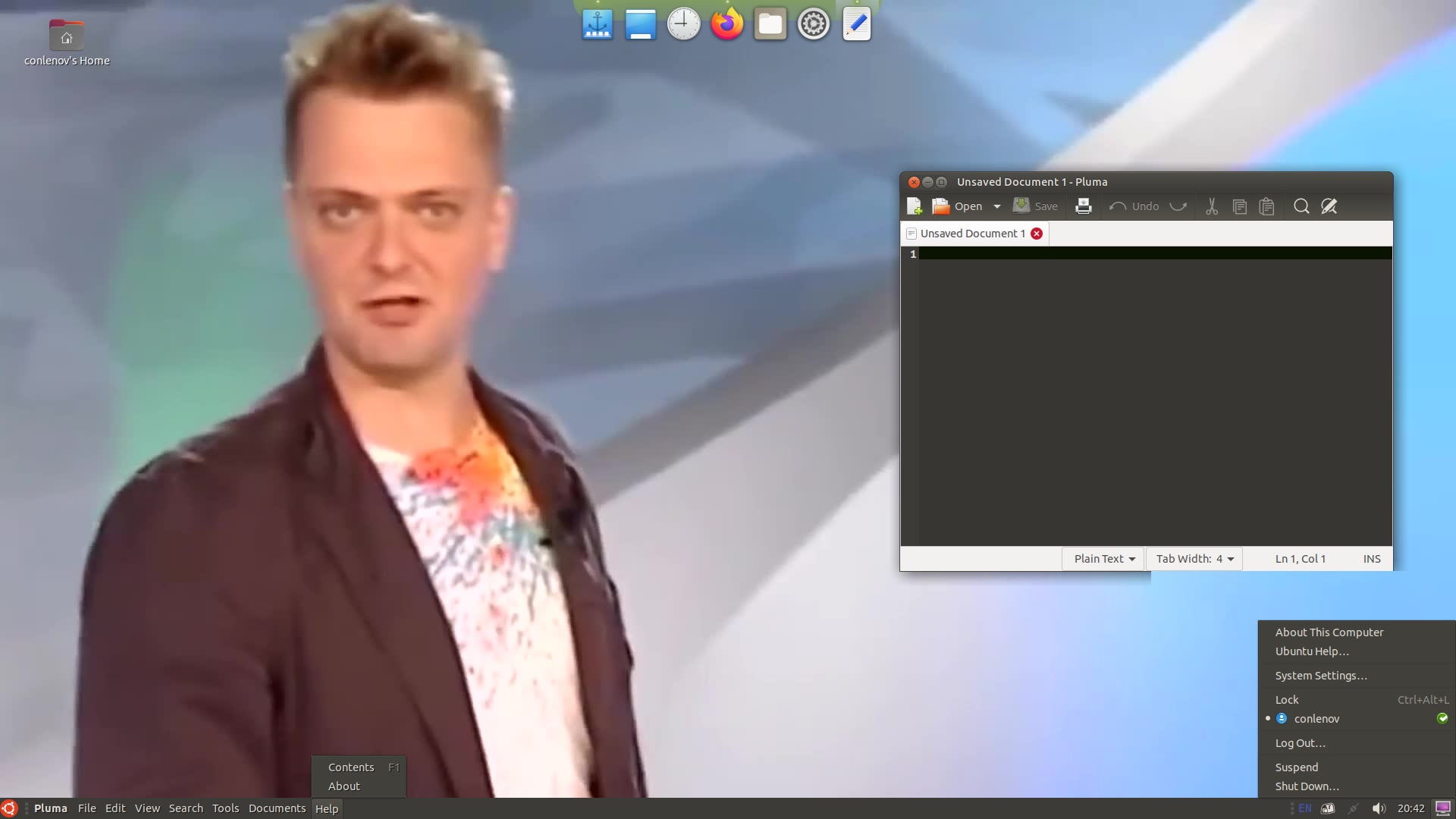Select Contents from the Help menu
1456x819 pixels.
(359, 767)
